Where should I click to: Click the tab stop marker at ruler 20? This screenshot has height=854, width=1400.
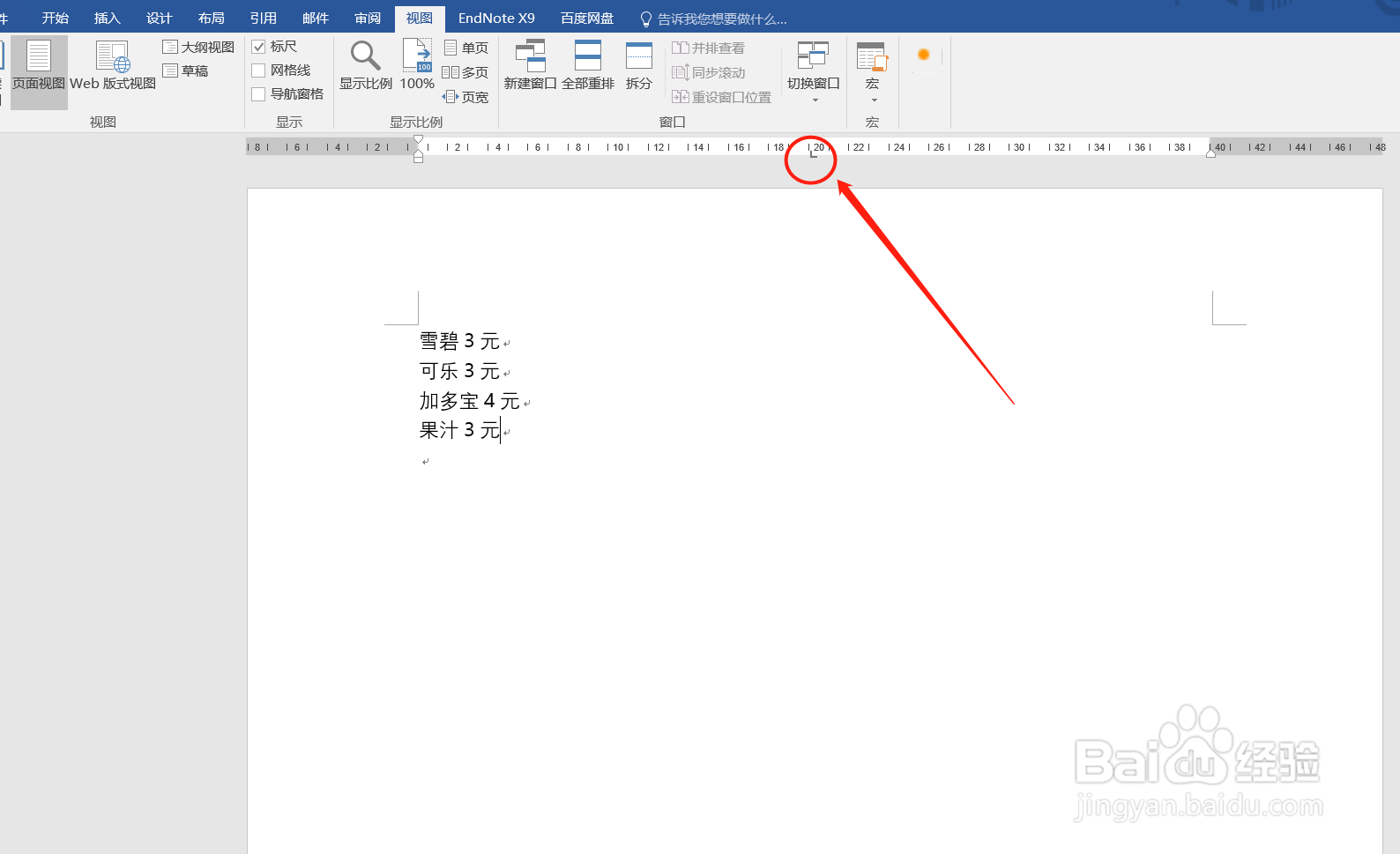tap(813, 154)
